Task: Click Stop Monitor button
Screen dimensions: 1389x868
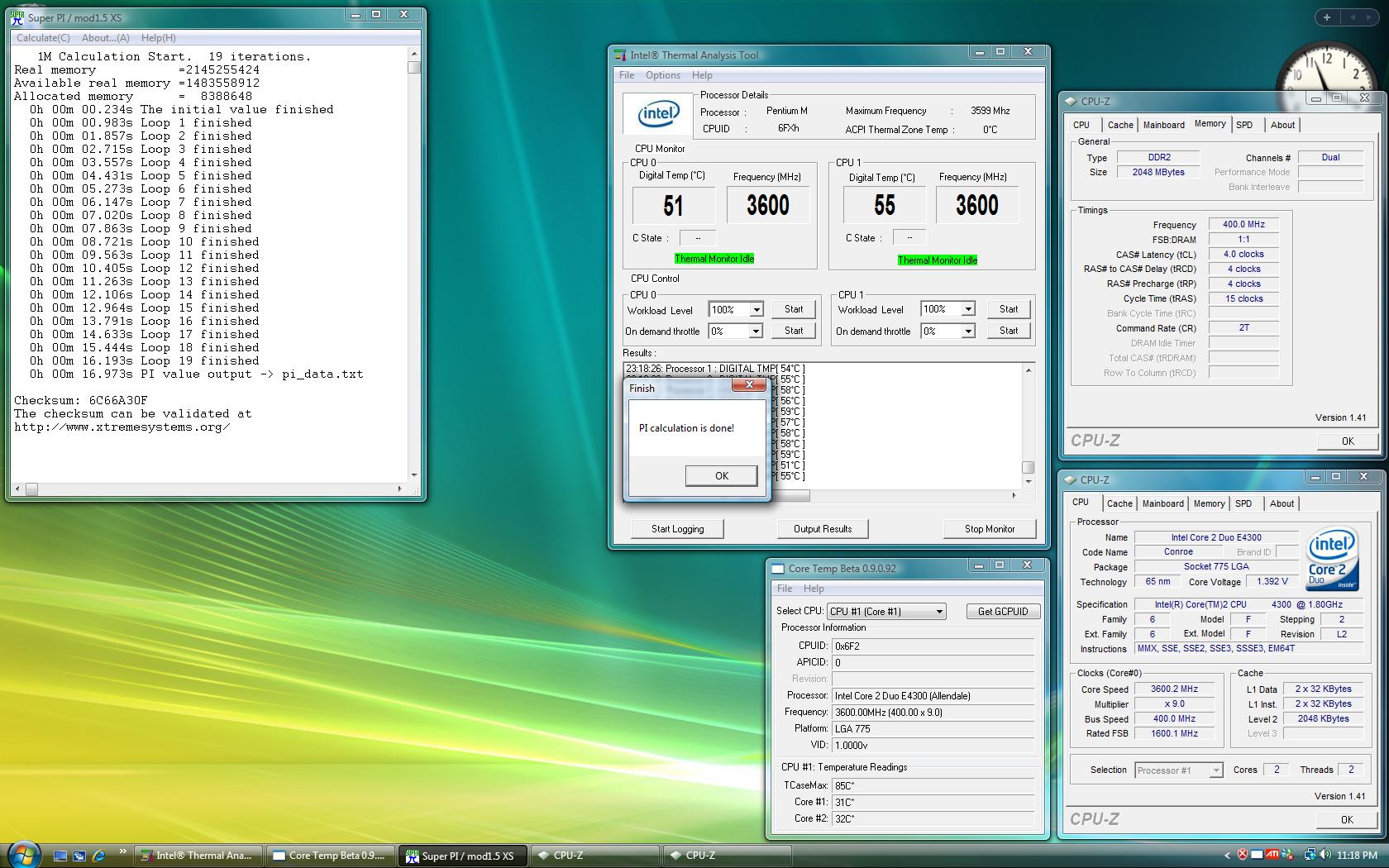Action: pos(990,529)
